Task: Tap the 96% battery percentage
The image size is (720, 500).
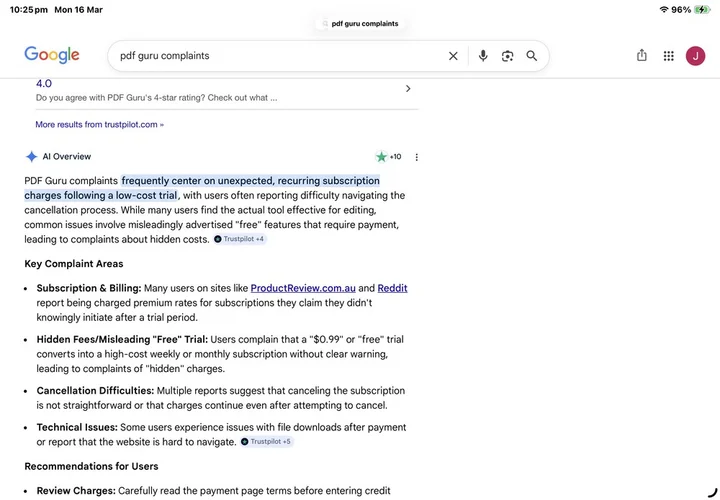Action: click(681, 10)
